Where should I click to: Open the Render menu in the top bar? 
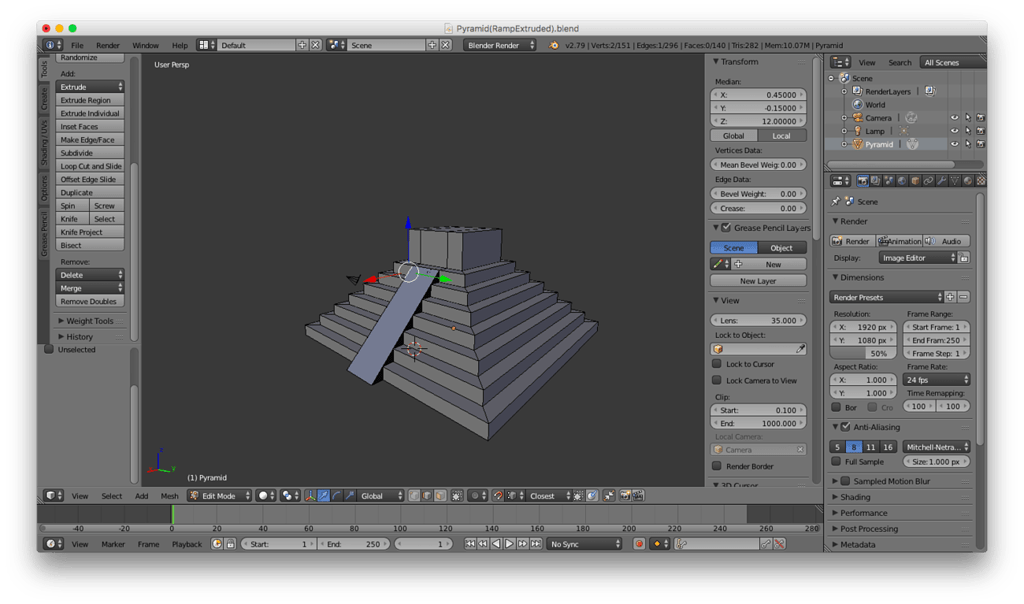point(108,45)
